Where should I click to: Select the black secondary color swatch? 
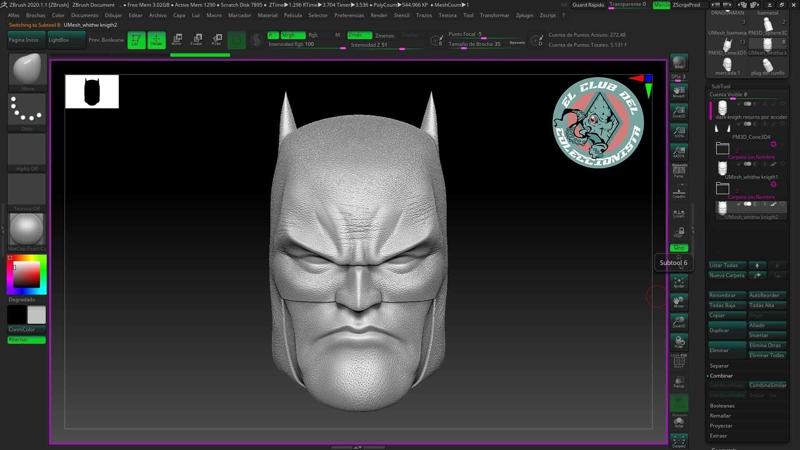point(16,315)
